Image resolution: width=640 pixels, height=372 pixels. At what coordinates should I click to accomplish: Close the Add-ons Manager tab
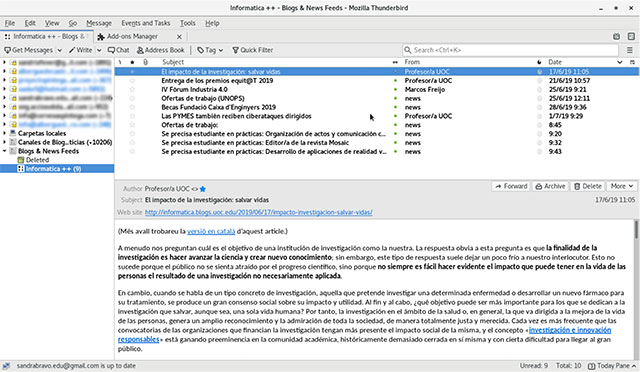tap(179, 37)
